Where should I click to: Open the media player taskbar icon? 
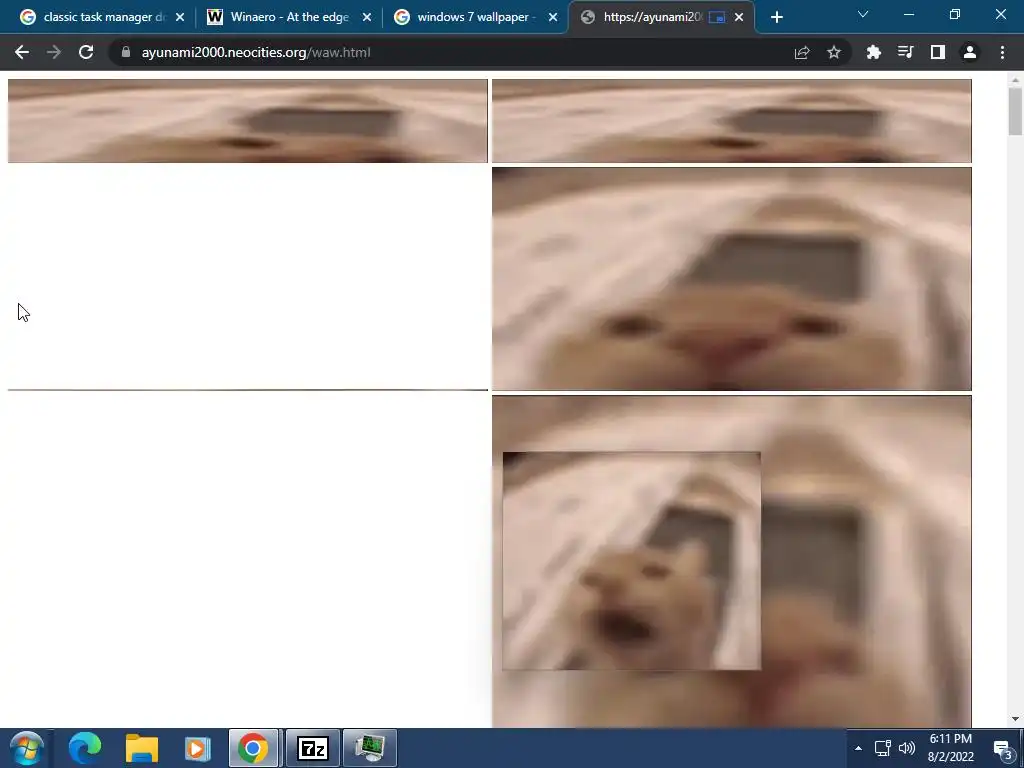197,748
